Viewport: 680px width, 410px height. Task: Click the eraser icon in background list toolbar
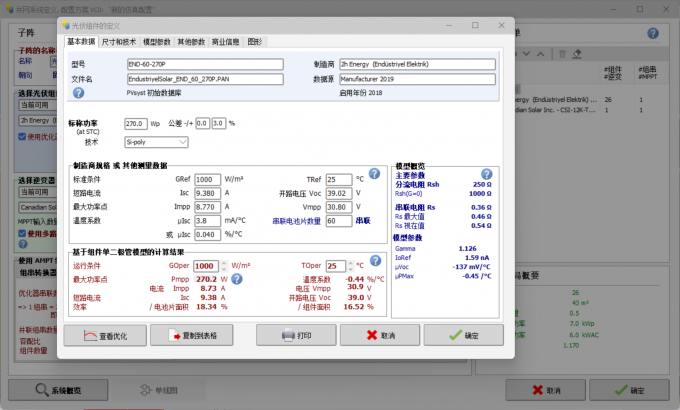577,54
